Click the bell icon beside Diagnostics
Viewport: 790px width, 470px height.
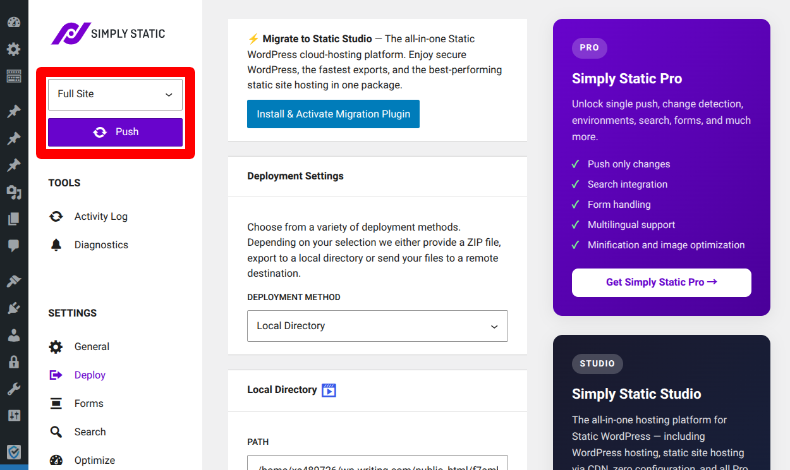[x=56, y=245]
